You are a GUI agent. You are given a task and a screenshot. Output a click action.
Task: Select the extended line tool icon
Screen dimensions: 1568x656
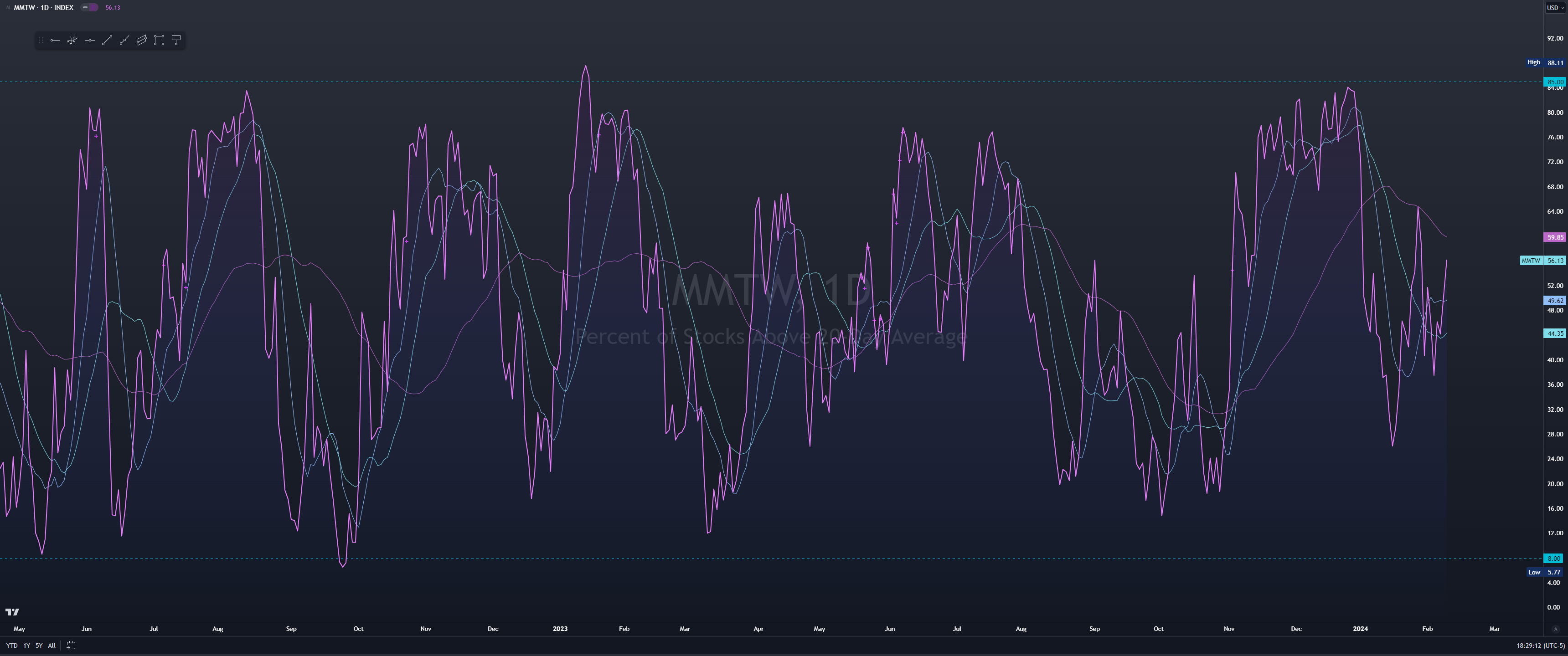pos(124,40)
